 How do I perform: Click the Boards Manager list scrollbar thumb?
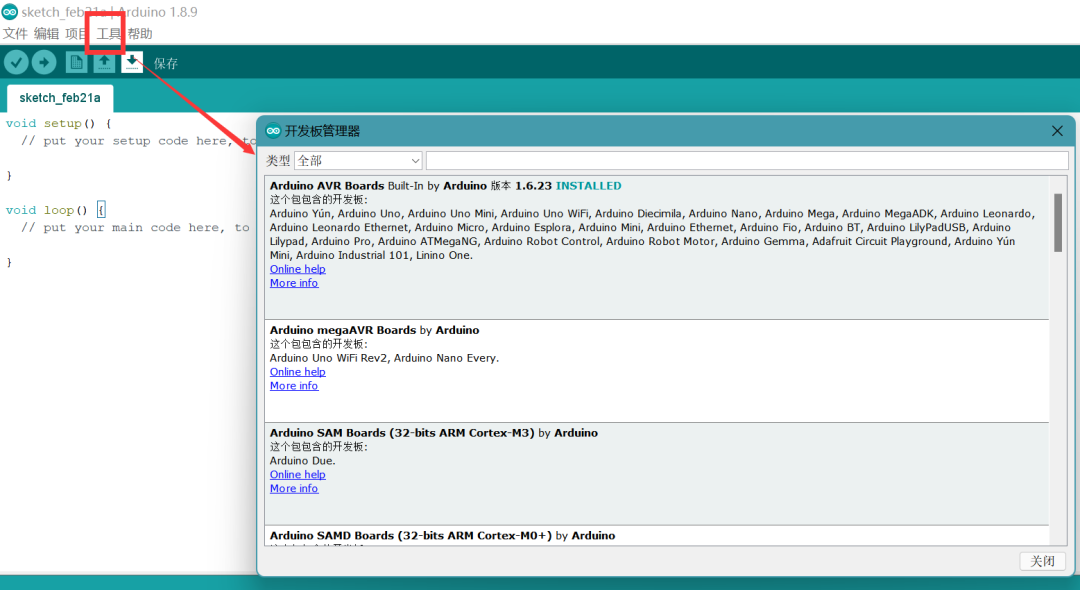1058,222
